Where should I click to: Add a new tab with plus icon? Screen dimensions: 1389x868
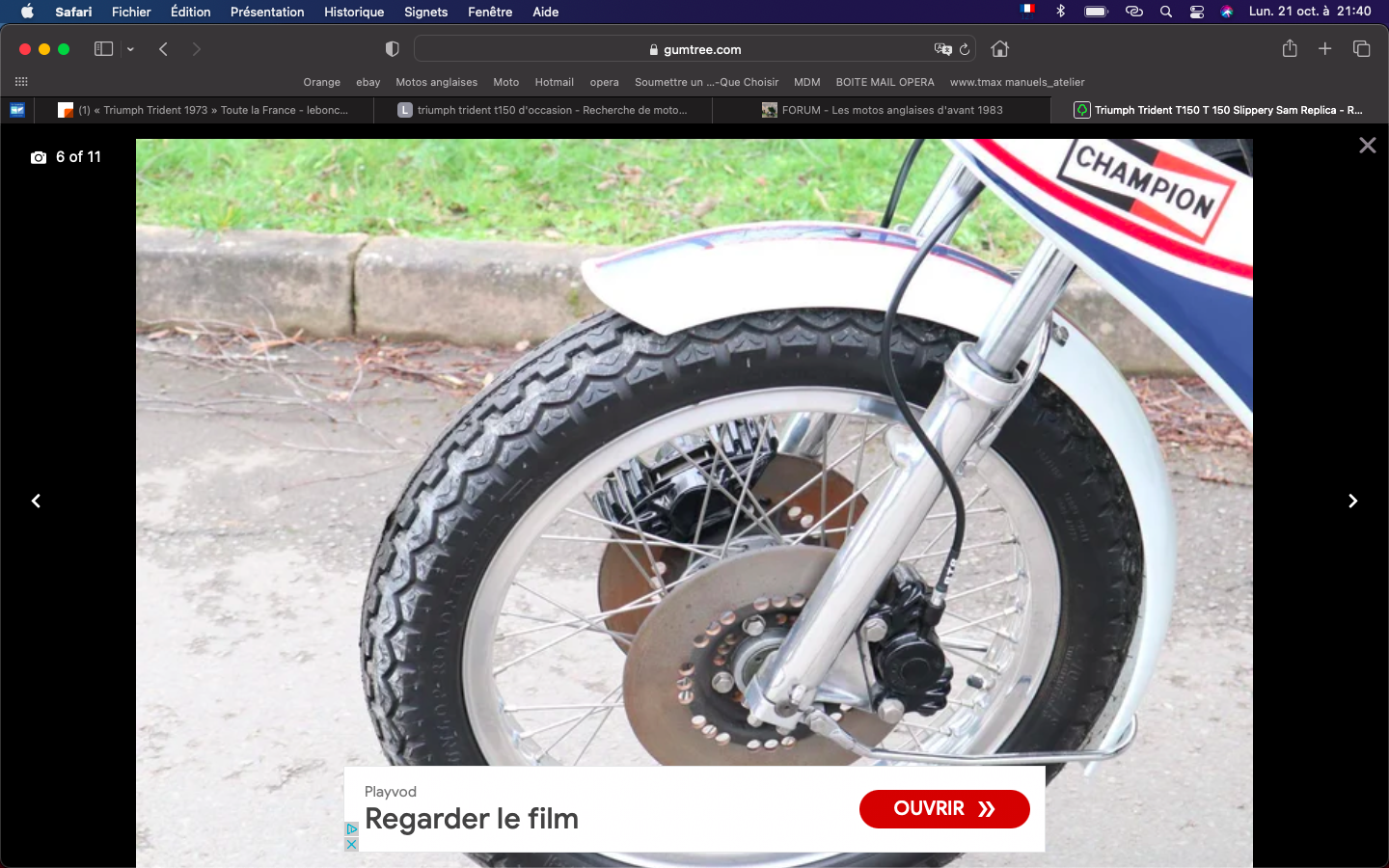(1325, 48)
